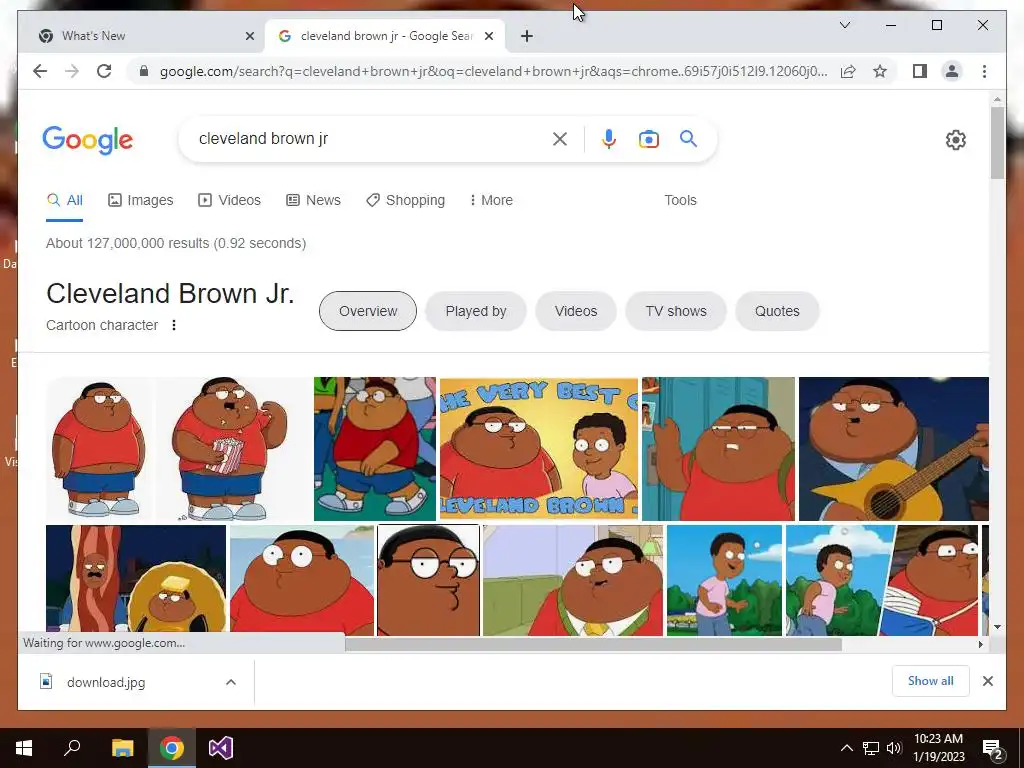Start a voice search with the microphone

pyautogui.click(x=609, y=138)
